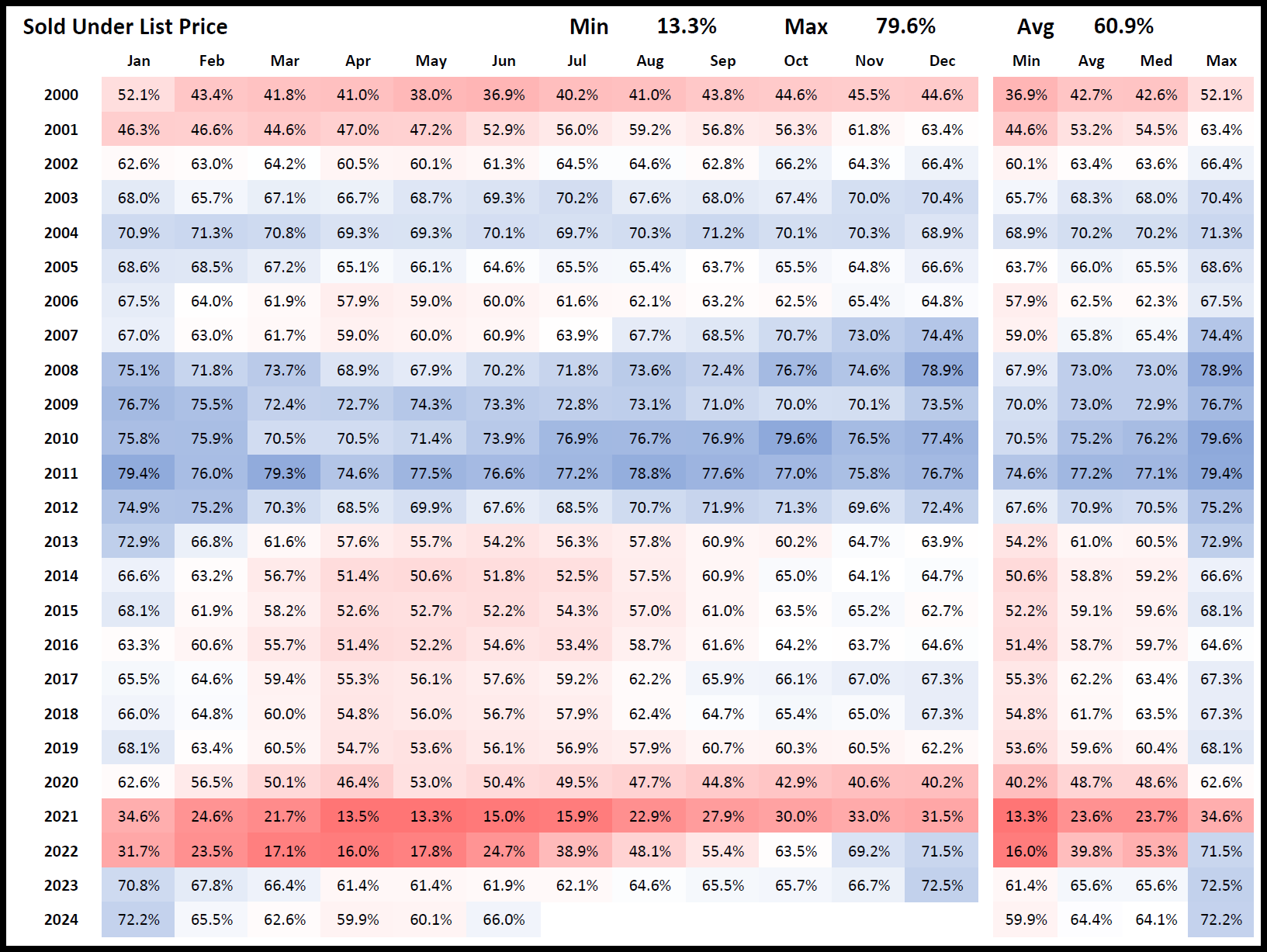
Task: Click the 2022 row Max cell 71.5%
Action: [x=1220, y=851]
